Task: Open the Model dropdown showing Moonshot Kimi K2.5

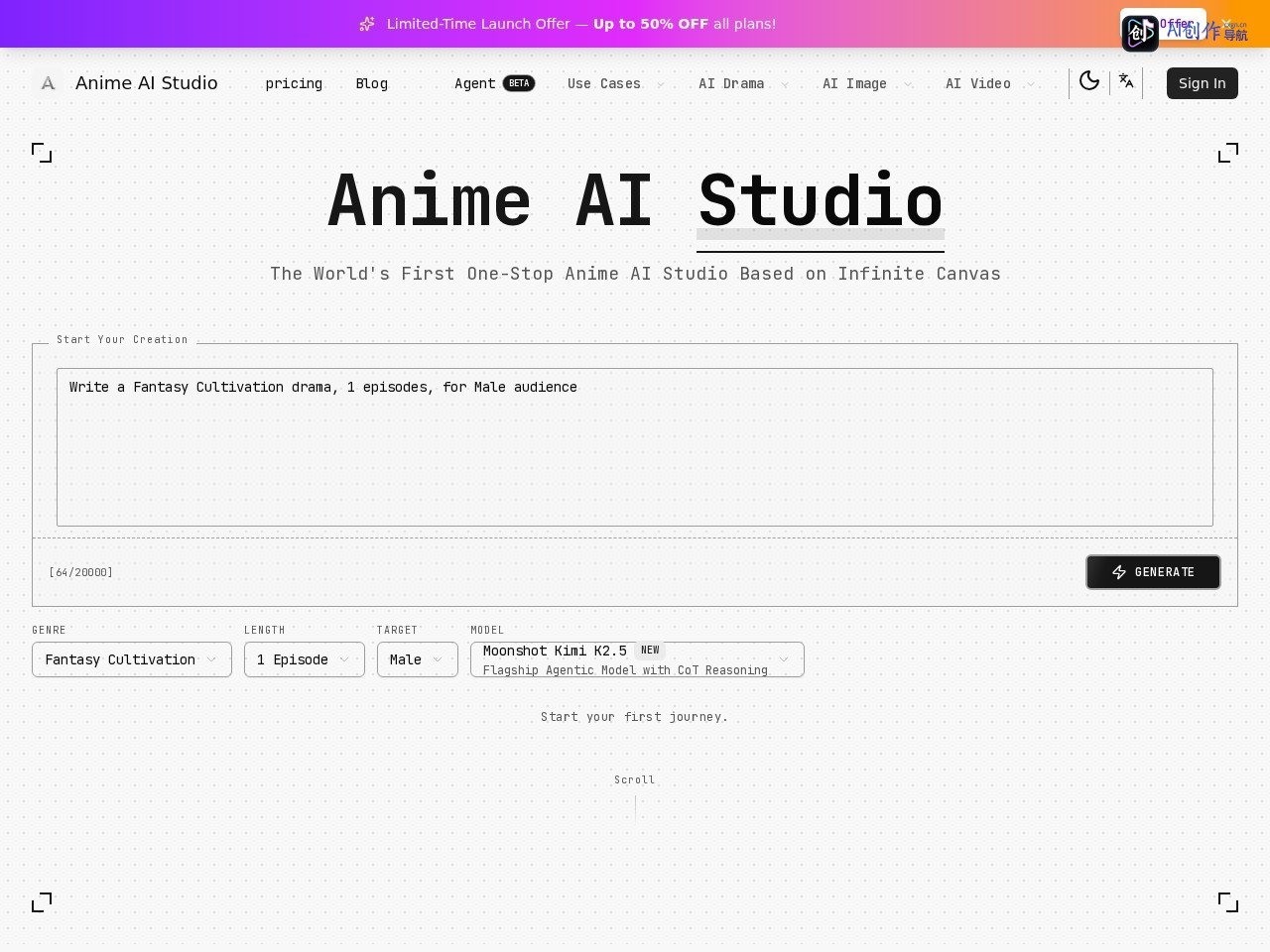Action: (x=637, y=659)
